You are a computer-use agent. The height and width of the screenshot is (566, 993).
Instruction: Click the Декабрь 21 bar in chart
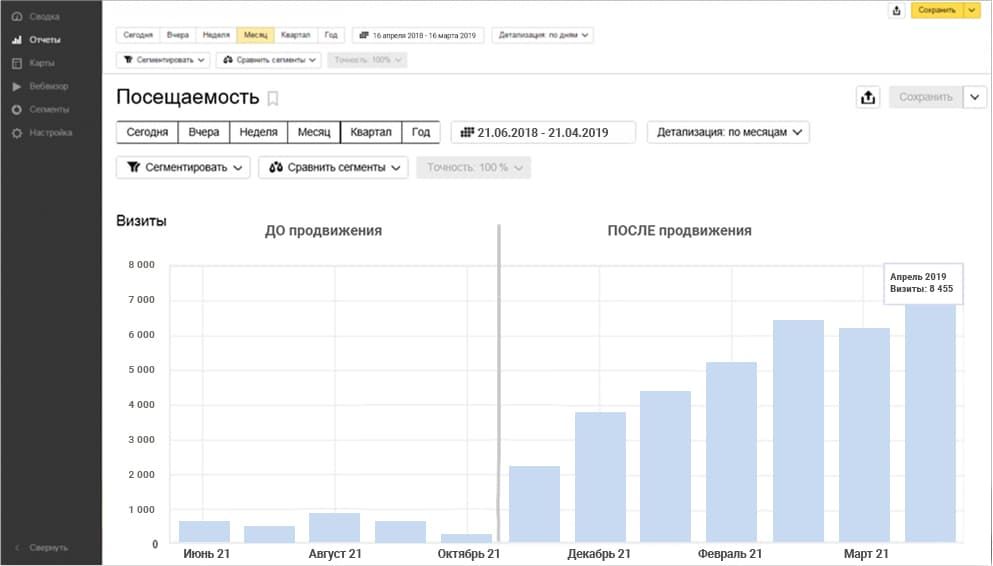click(600, 477)
